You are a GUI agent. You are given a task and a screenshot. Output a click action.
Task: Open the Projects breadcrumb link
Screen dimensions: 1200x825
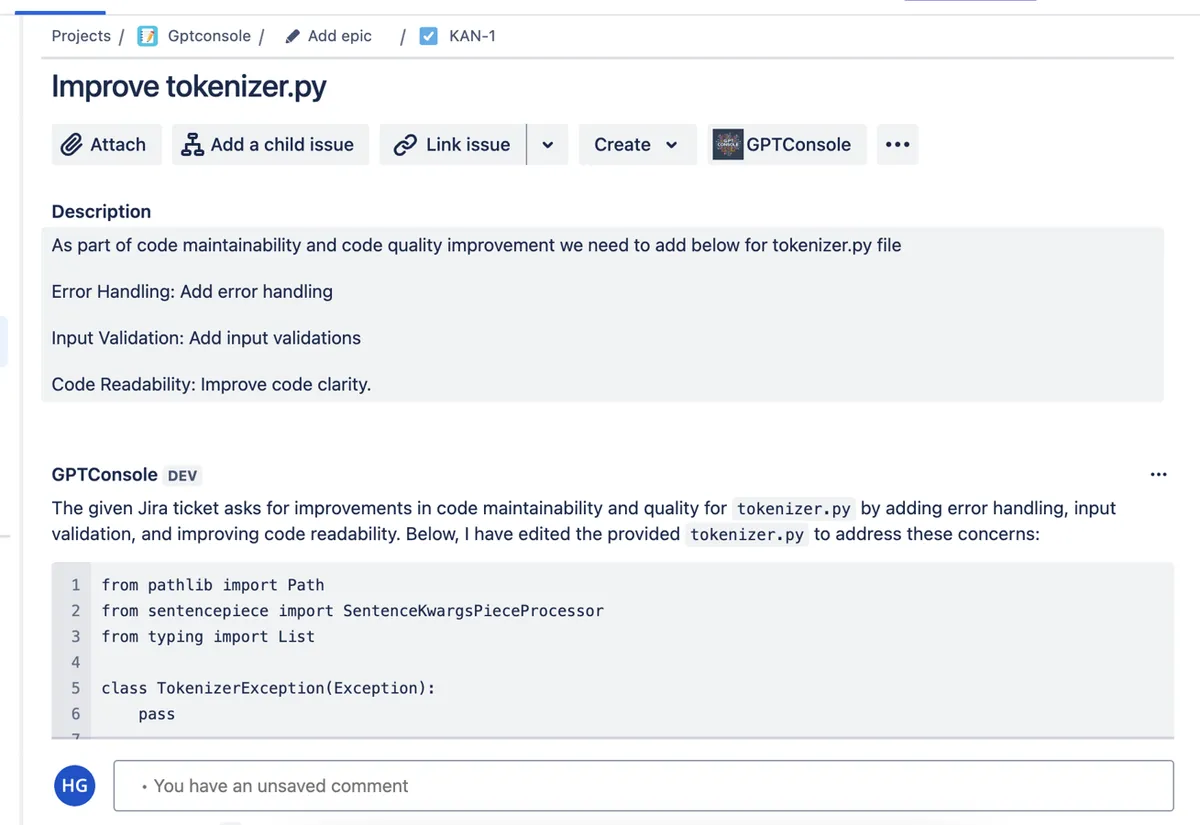tap(81, 36)
